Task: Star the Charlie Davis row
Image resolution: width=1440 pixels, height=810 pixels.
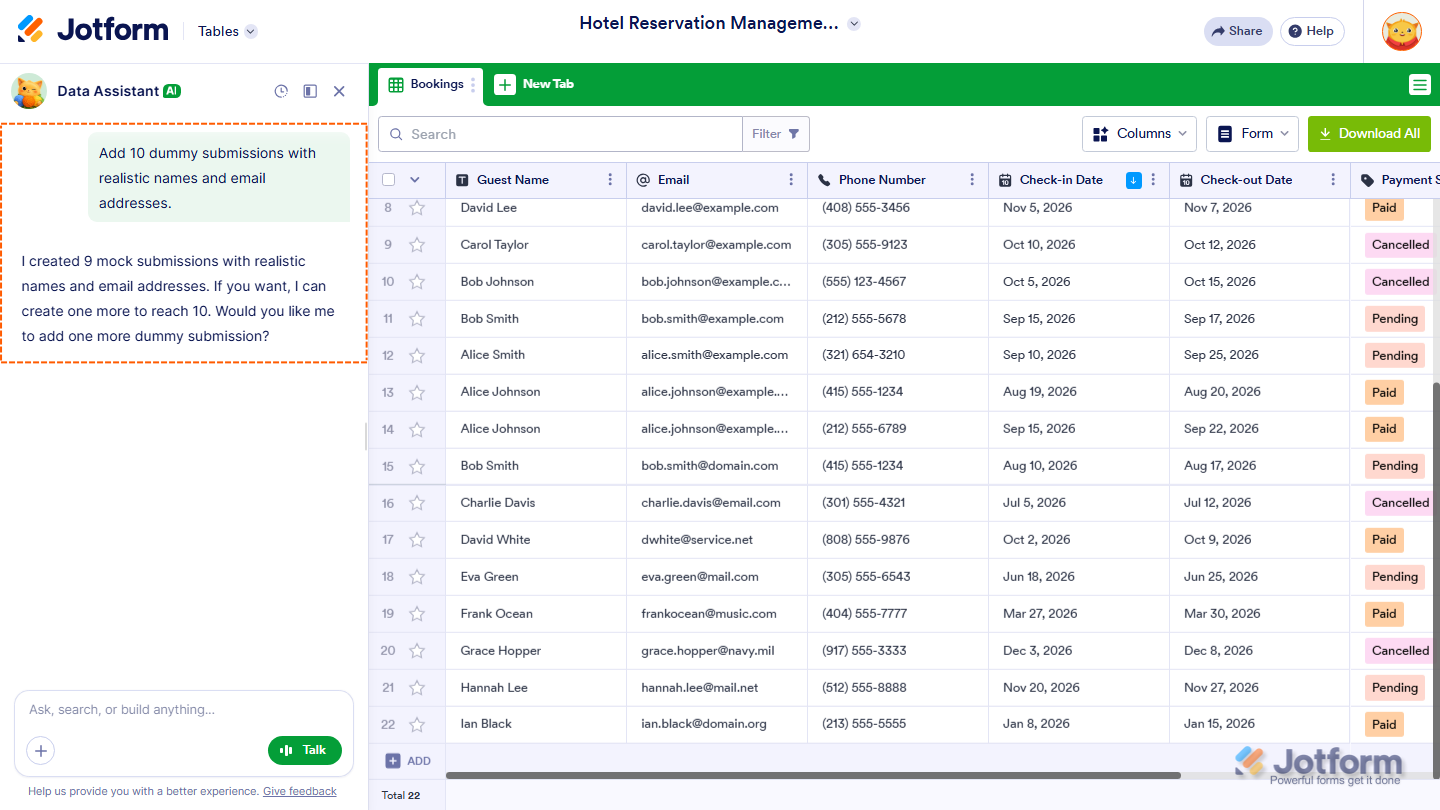Action: [x=417, y=503]
